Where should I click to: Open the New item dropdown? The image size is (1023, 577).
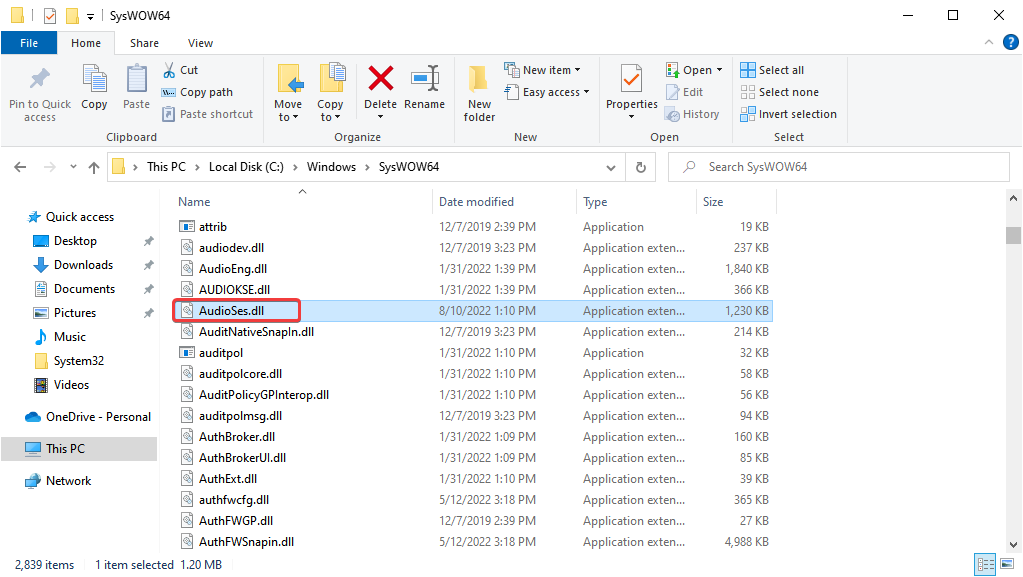(x=542, y=70)
